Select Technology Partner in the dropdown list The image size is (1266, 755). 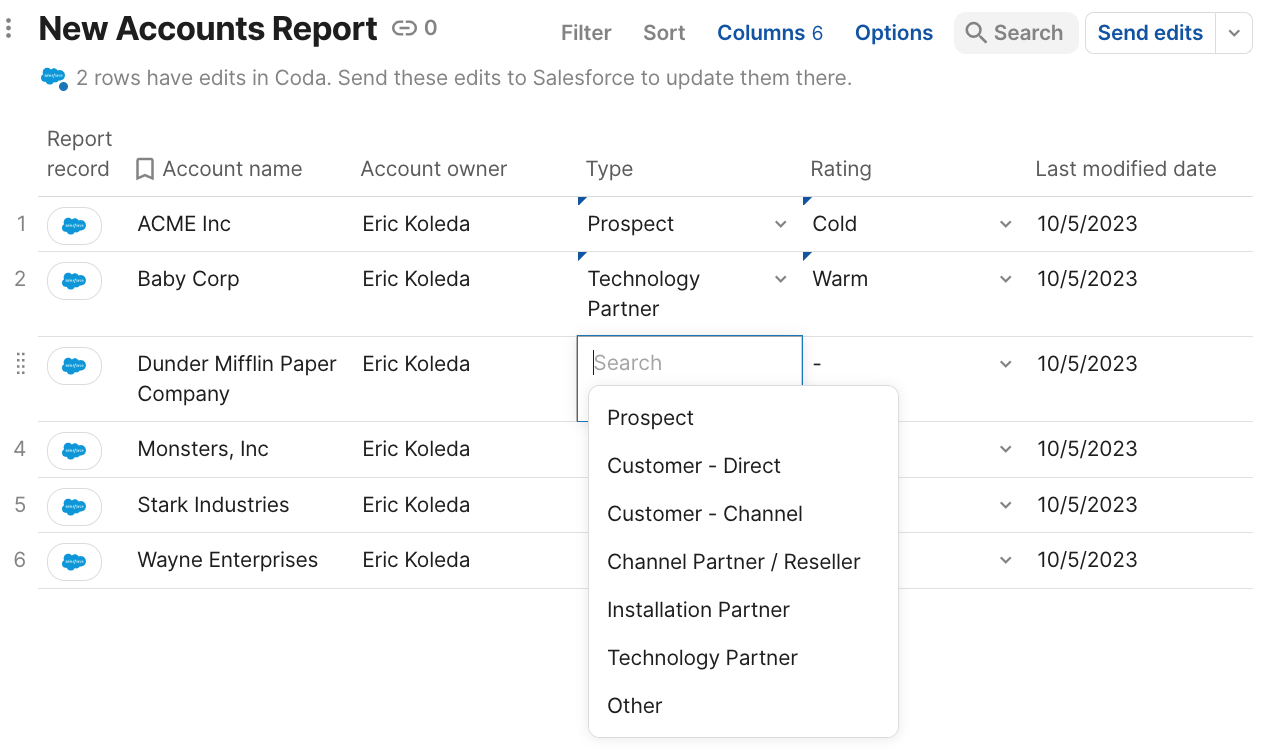click(743, 658)
